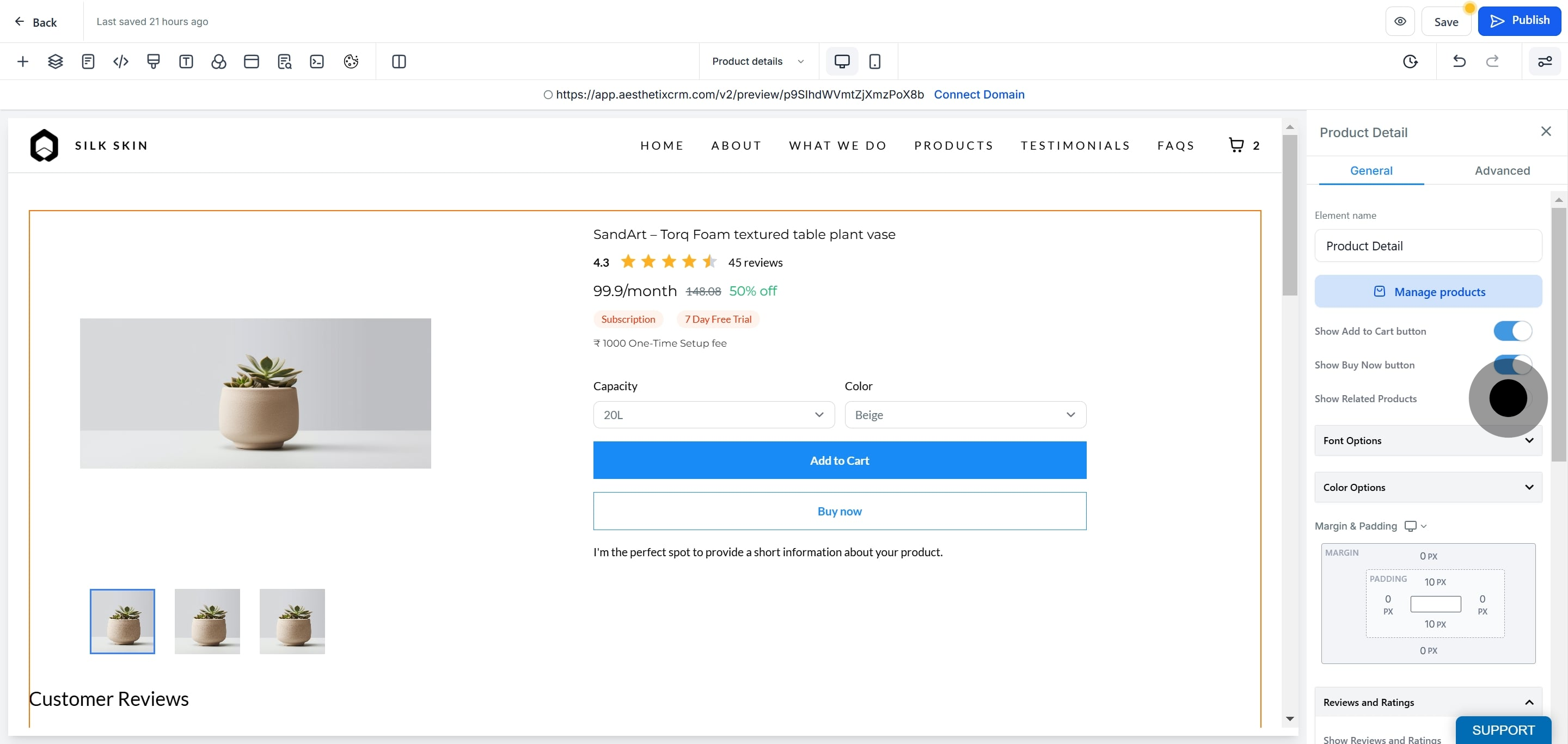Click the Buy now button

pos(840,512)
